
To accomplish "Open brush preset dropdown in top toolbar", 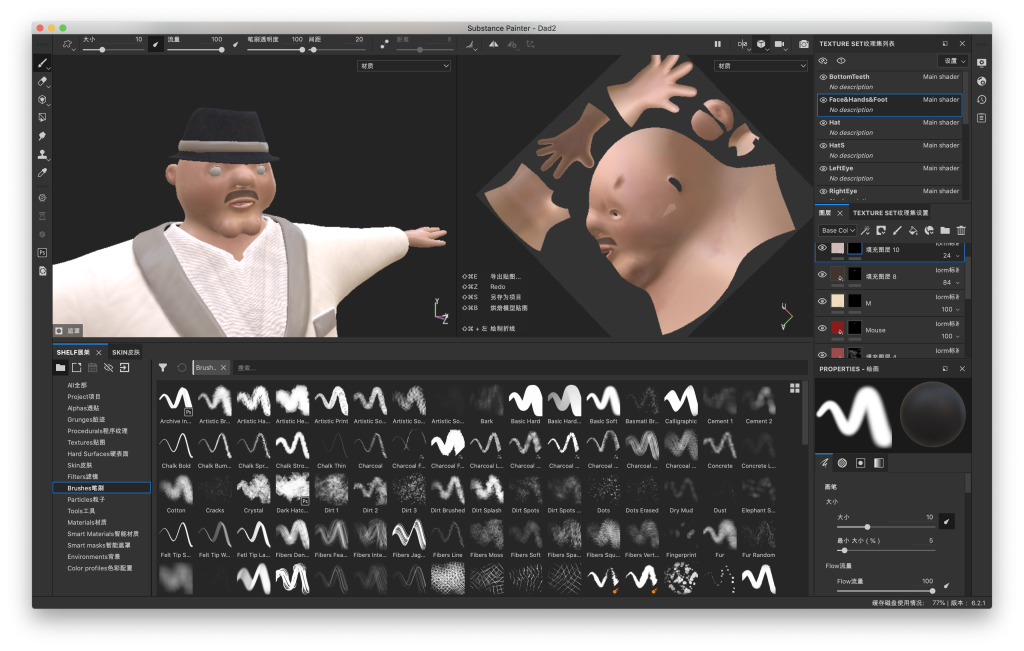I will pyautogui.click(x=67, y=44).
